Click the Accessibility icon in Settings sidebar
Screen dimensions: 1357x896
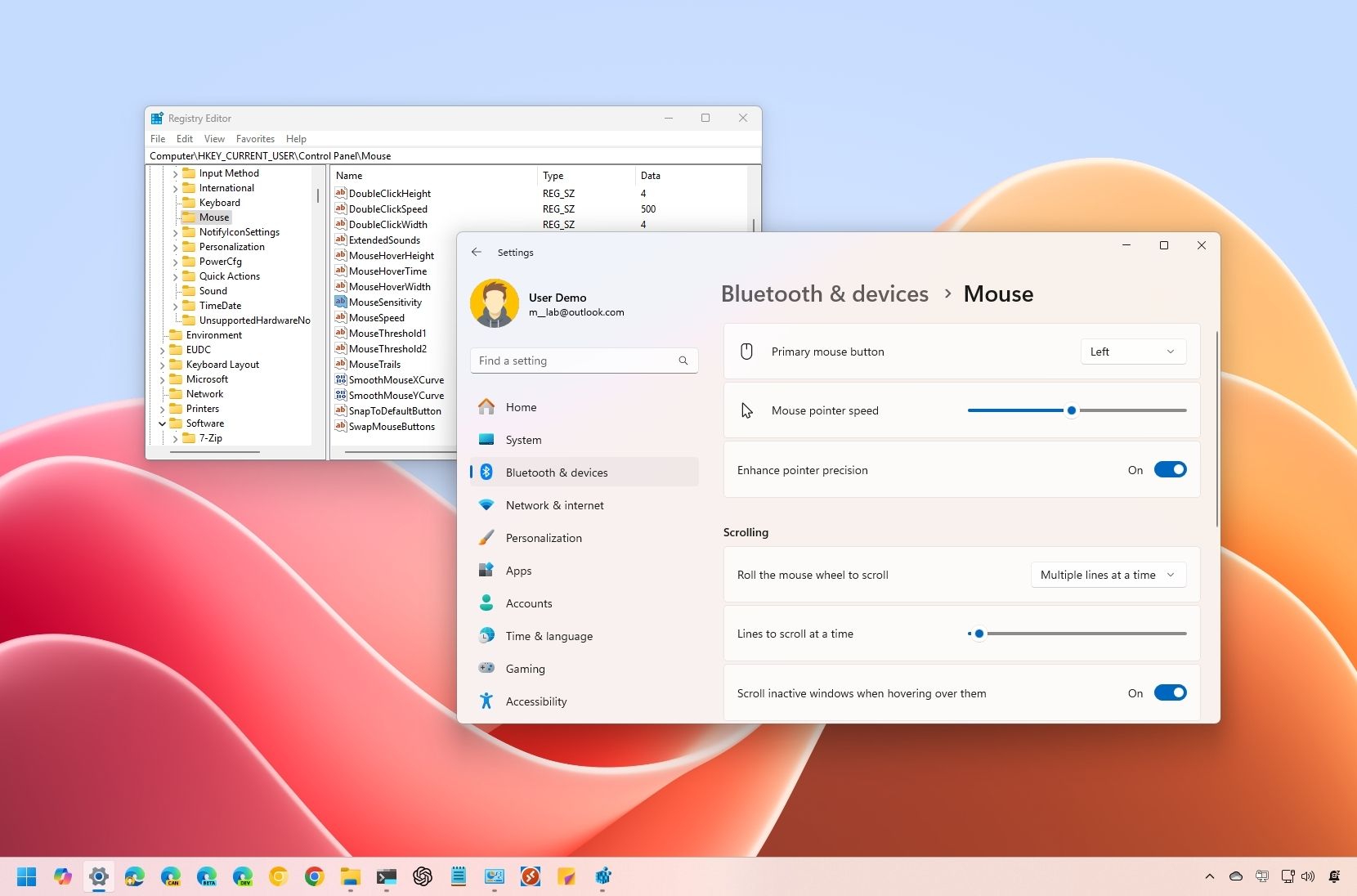coord(486,701)
